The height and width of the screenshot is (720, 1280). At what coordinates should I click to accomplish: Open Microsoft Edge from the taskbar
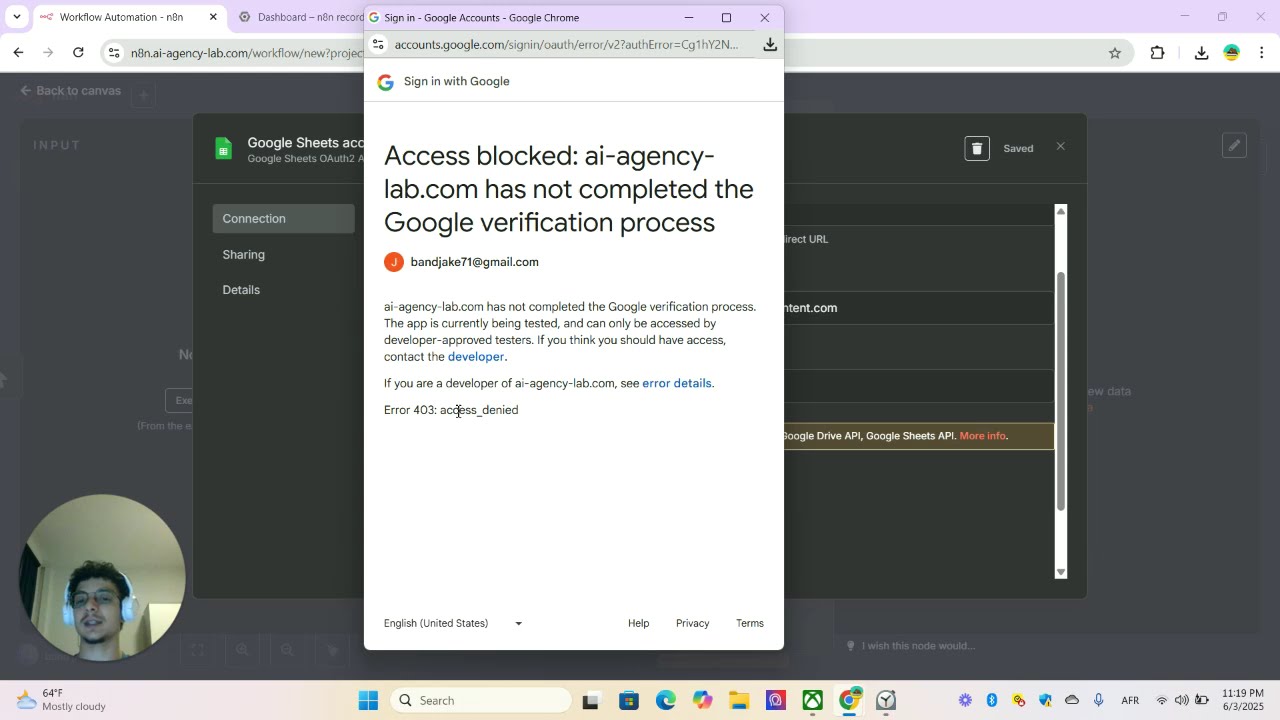[x=666, y=700]
